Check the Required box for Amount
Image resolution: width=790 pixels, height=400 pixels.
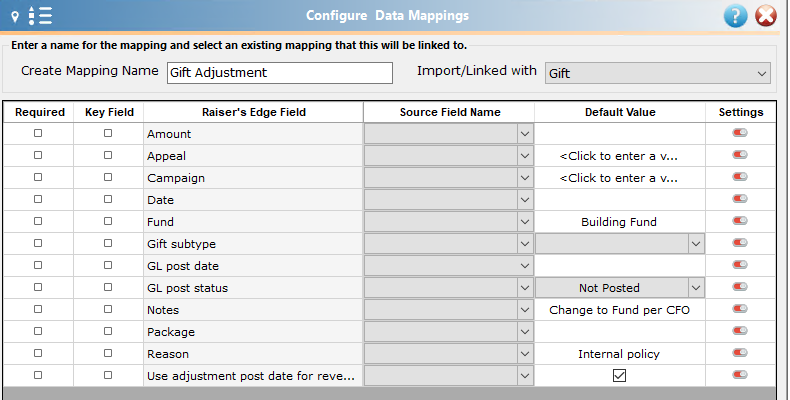pyautogui.click(x=38, y=133)
